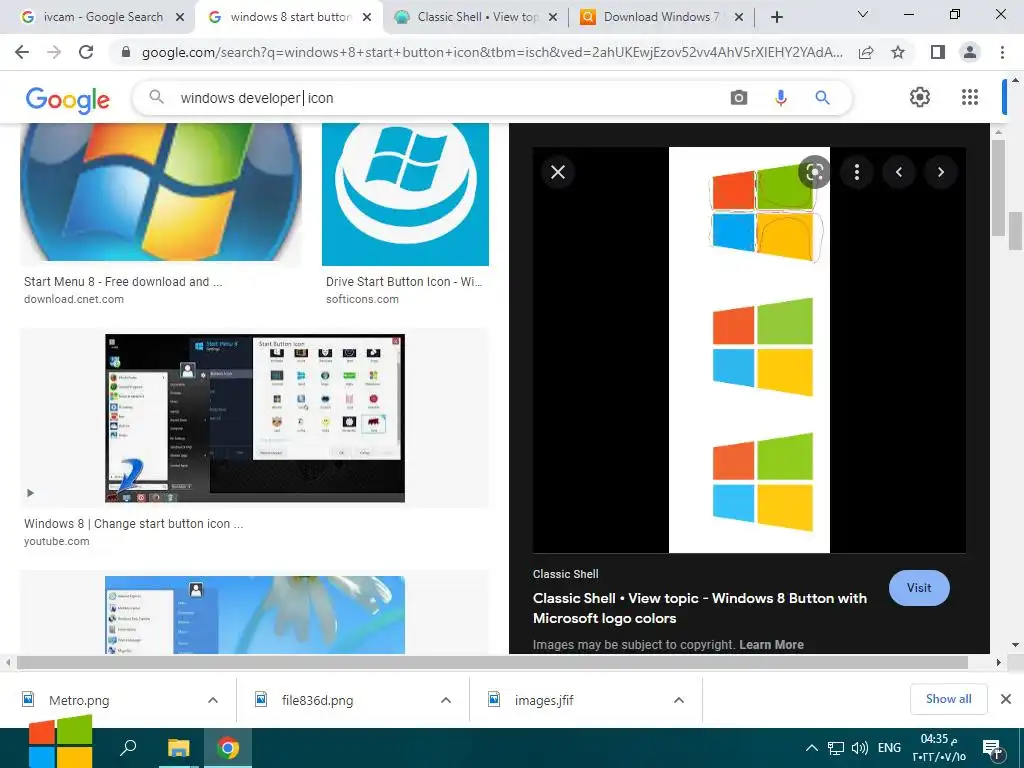Open a new browser tab

point(776,18)
